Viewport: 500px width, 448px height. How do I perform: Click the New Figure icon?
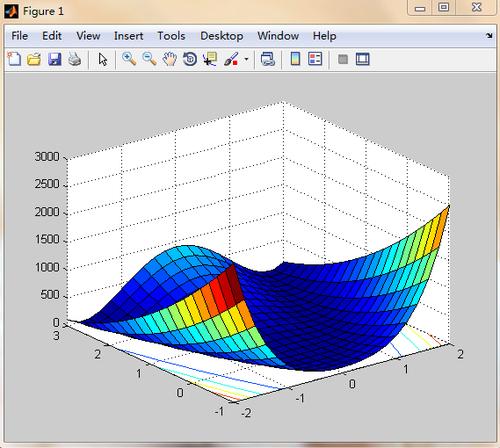14,59
